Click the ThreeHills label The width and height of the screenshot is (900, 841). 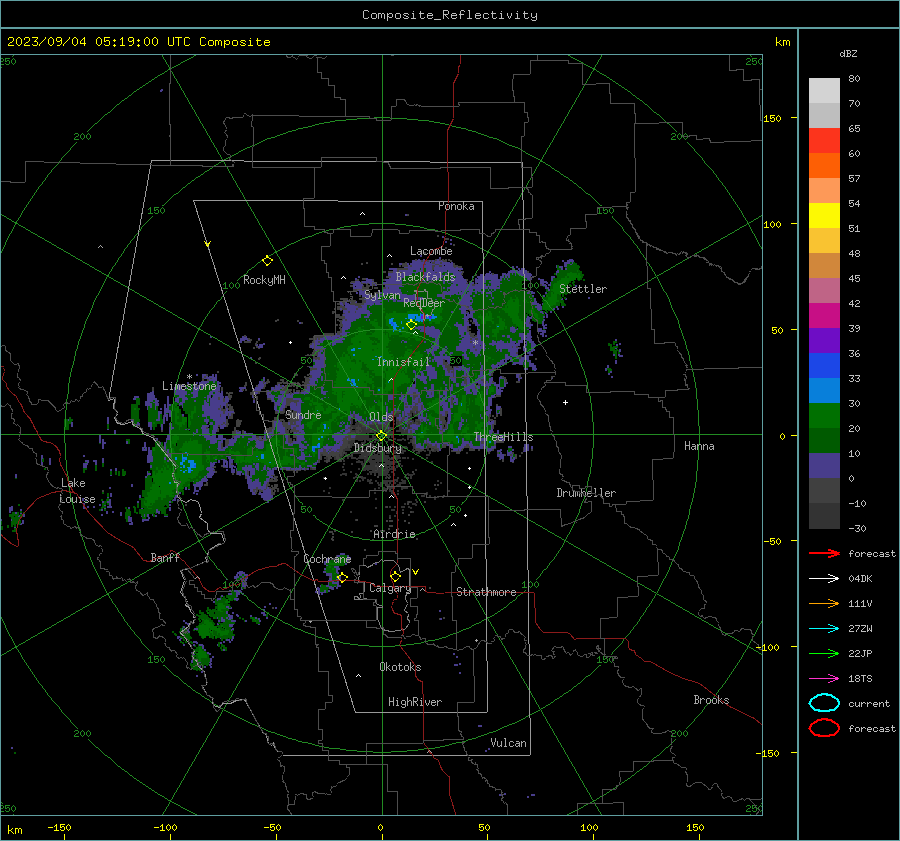[503, 437]
